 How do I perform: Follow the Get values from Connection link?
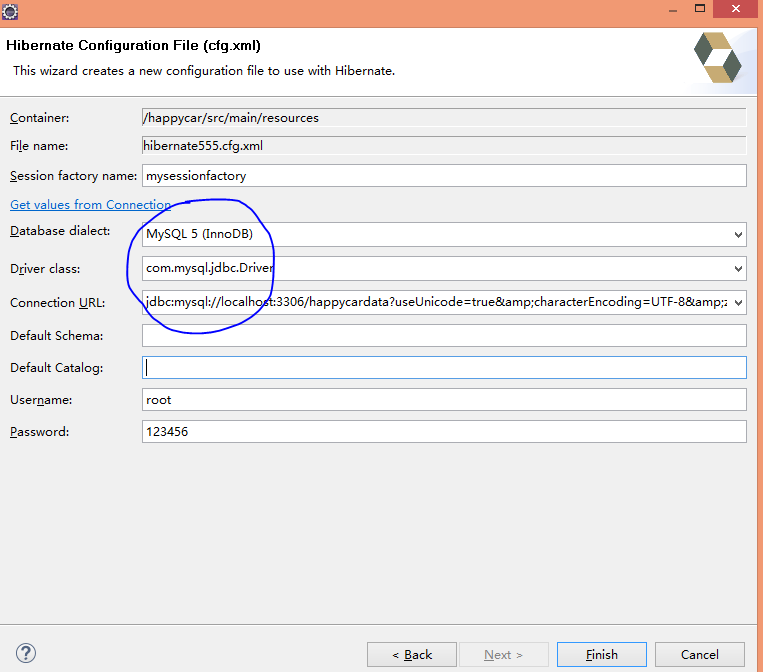pos(91,204)
